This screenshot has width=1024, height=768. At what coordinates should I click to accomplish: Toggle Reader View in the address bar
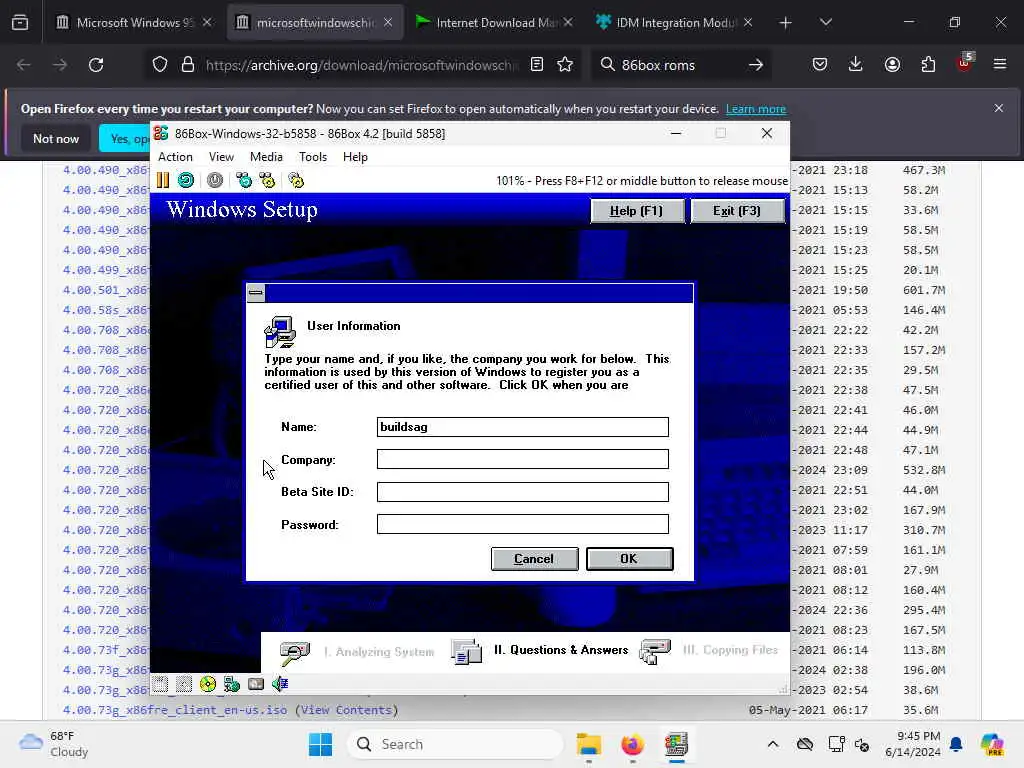coord(537,65)
